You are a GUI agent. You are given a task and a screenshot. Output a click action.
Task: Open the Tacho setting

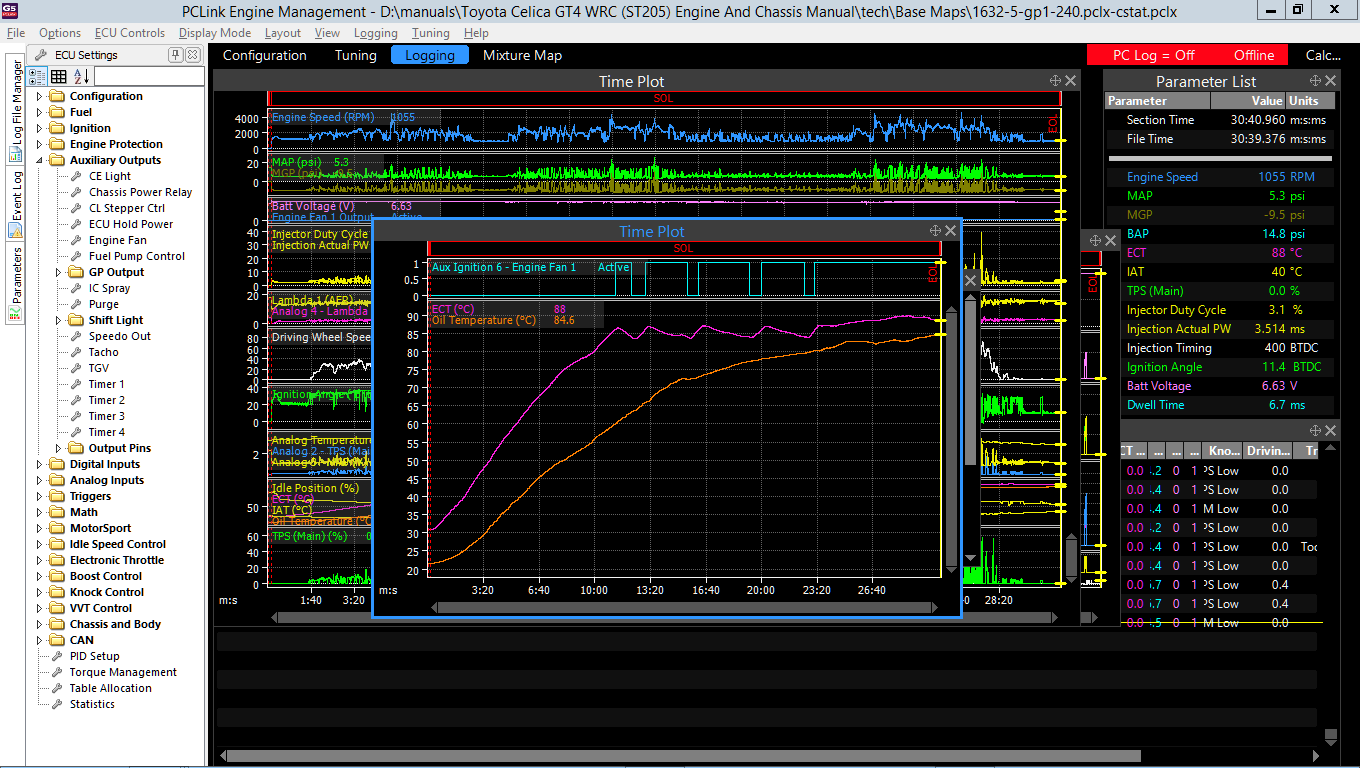pyautogui.click(x=103, y=352)
